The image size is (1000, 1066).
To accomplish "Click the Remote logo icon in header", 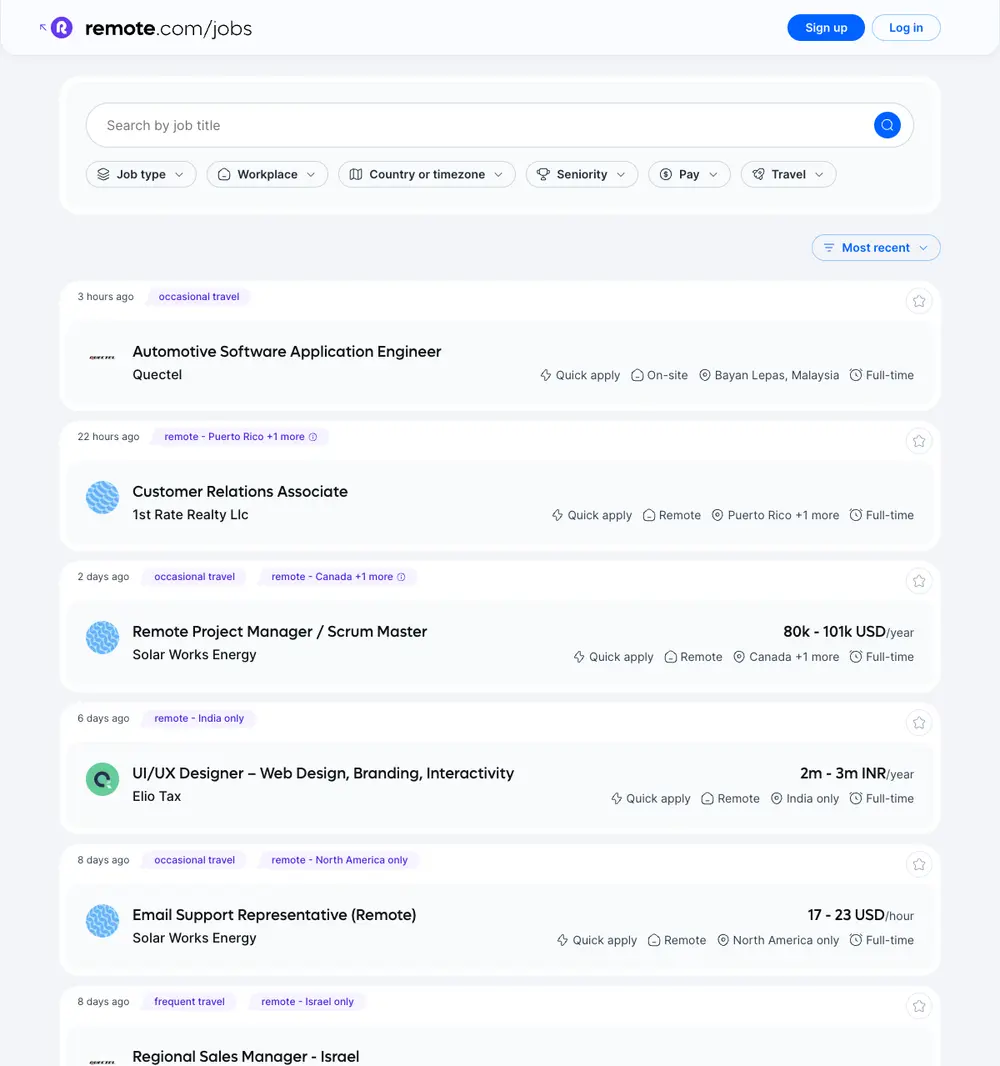I will click(x=61, y=28).
